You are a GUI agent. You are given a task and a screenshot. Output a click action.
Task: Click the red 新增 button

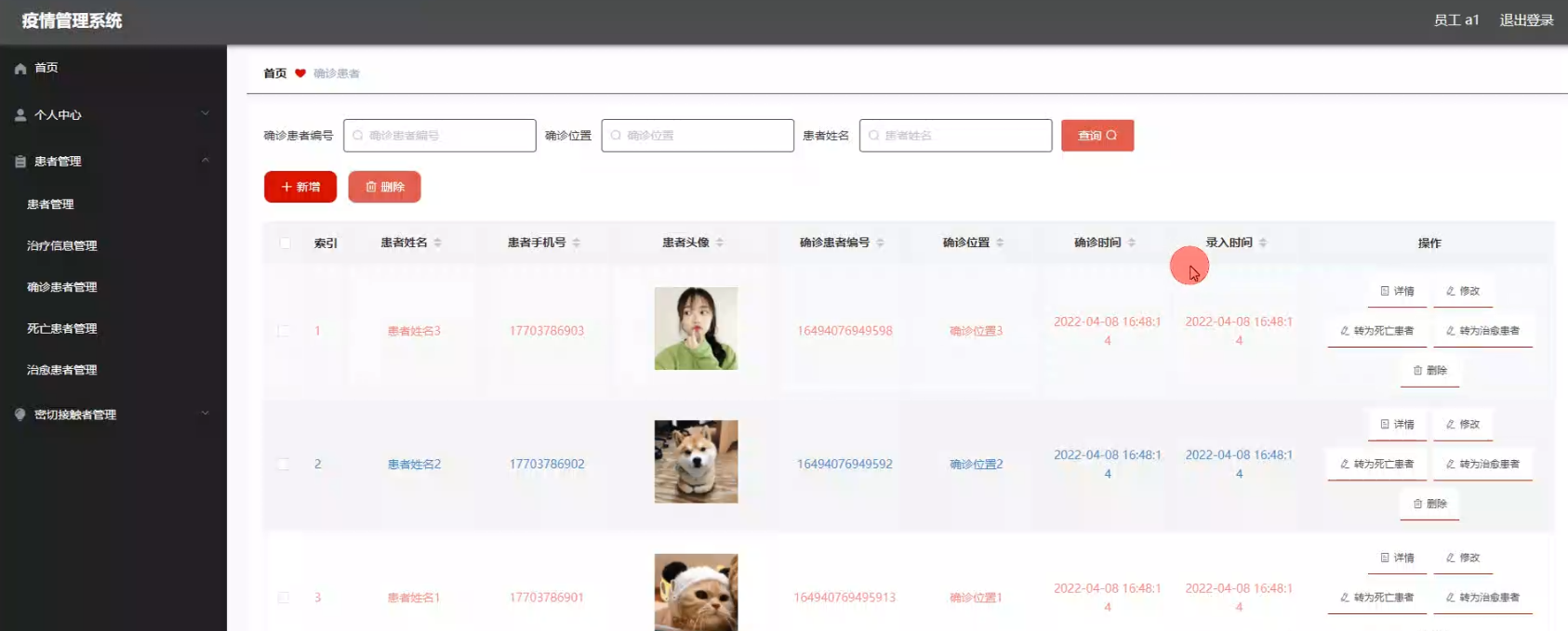tap(300, 187)
